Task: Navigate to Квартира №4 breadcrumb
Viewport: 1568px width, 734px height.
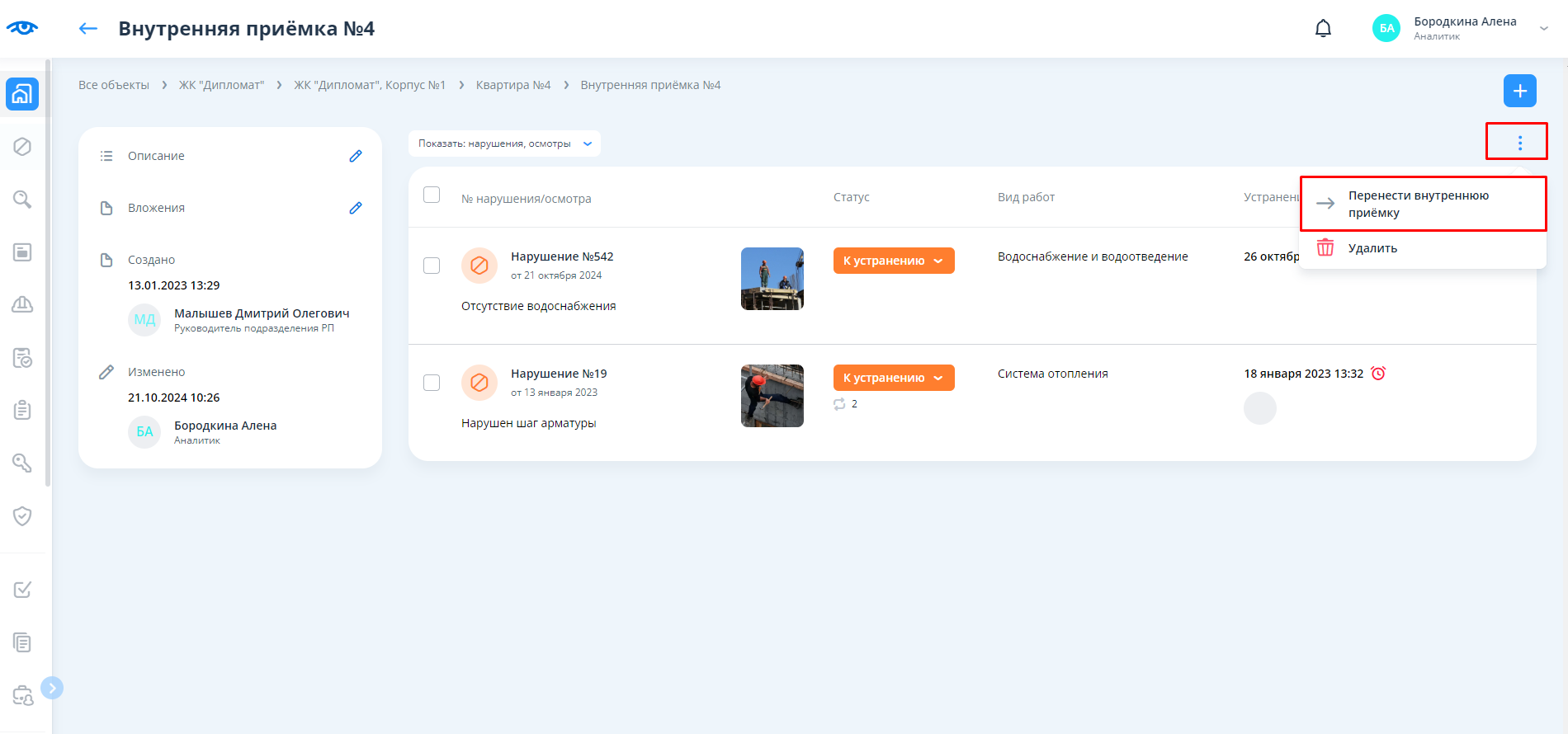Action: (512, 85)
